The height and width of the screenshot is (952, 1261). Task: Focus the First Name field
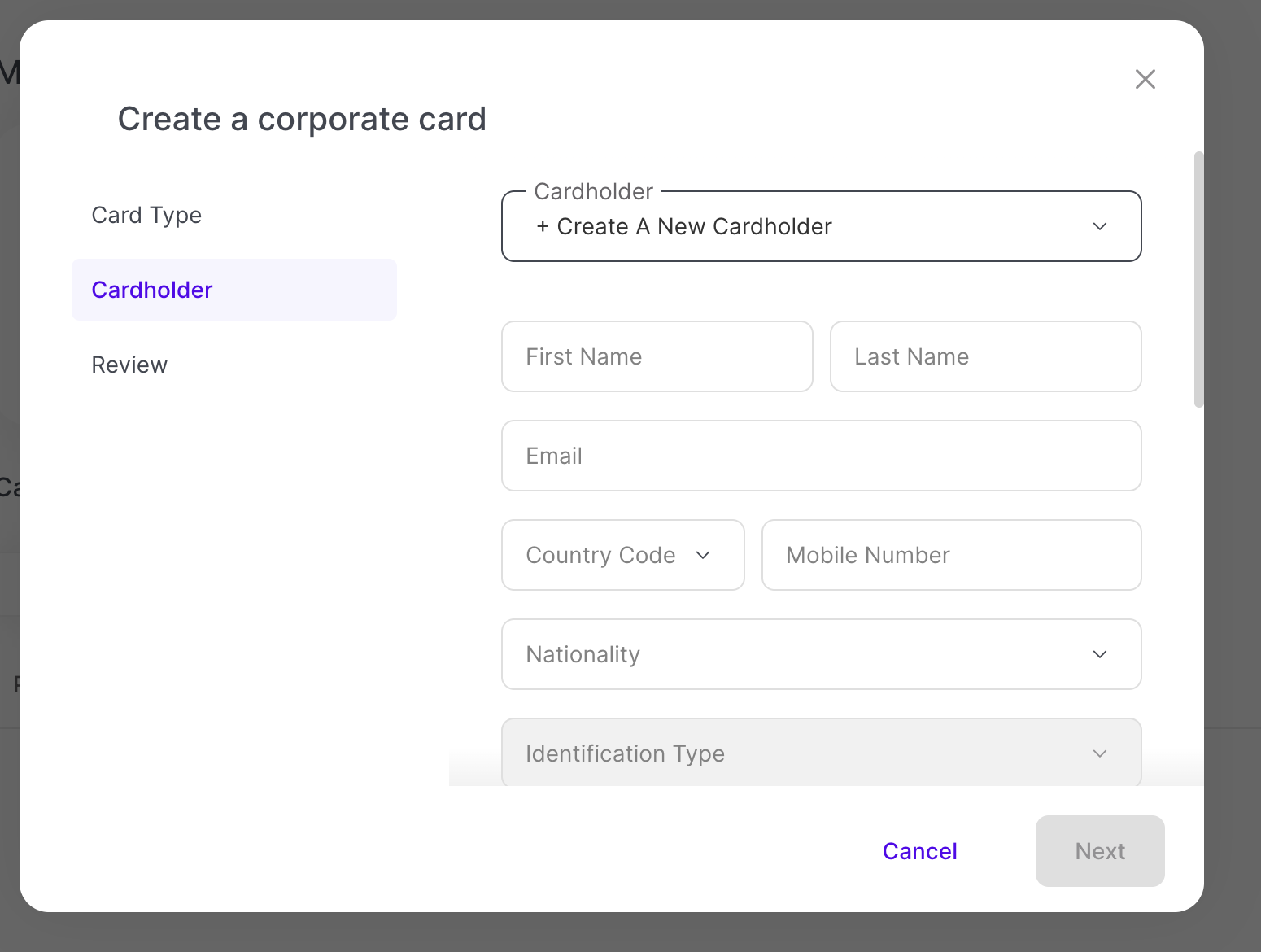click(657, 356)
